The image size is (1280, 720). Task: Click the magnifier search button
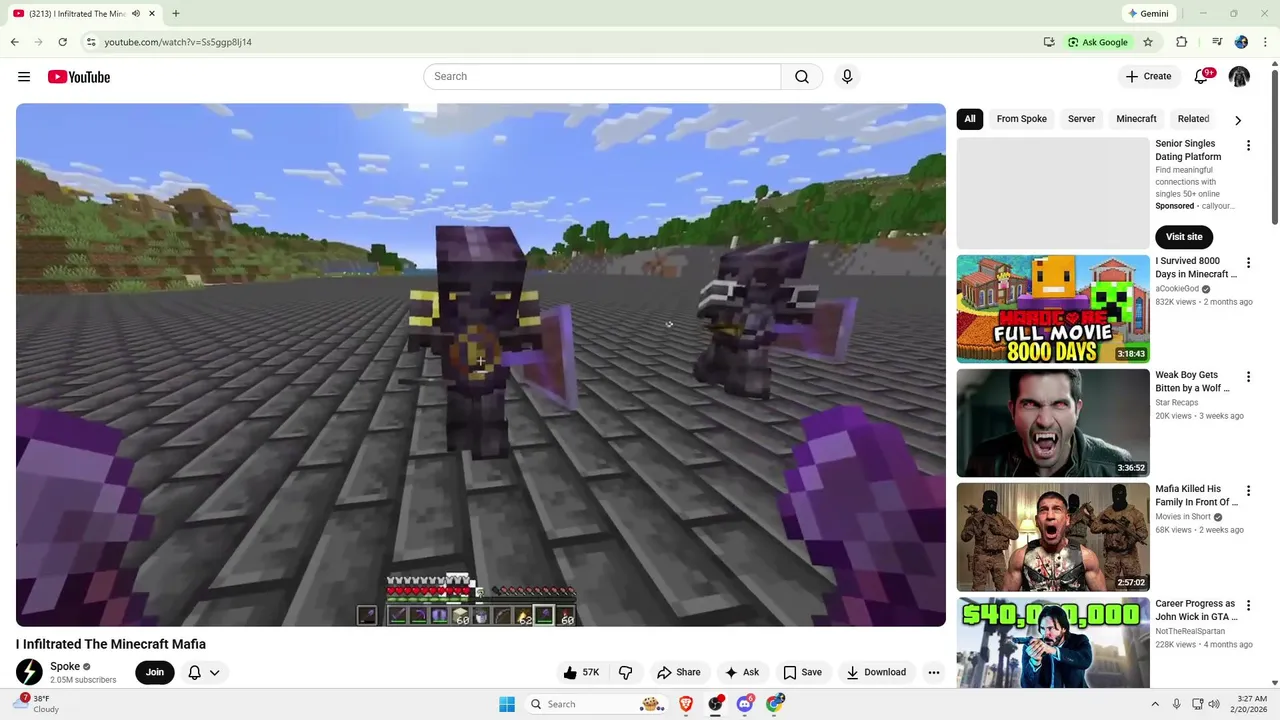(802, 77)
